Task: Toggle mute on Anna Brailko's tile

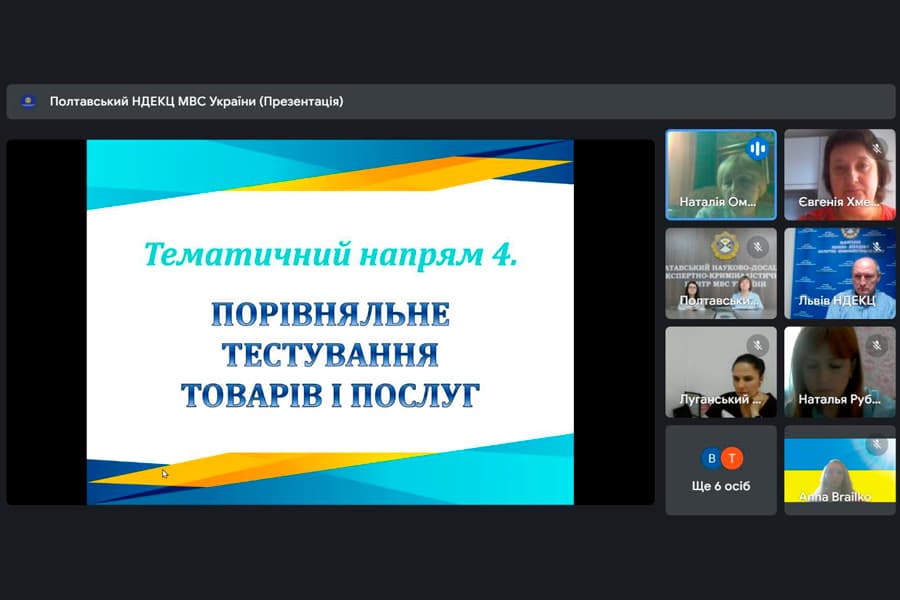Action: (x=875, y=446)
